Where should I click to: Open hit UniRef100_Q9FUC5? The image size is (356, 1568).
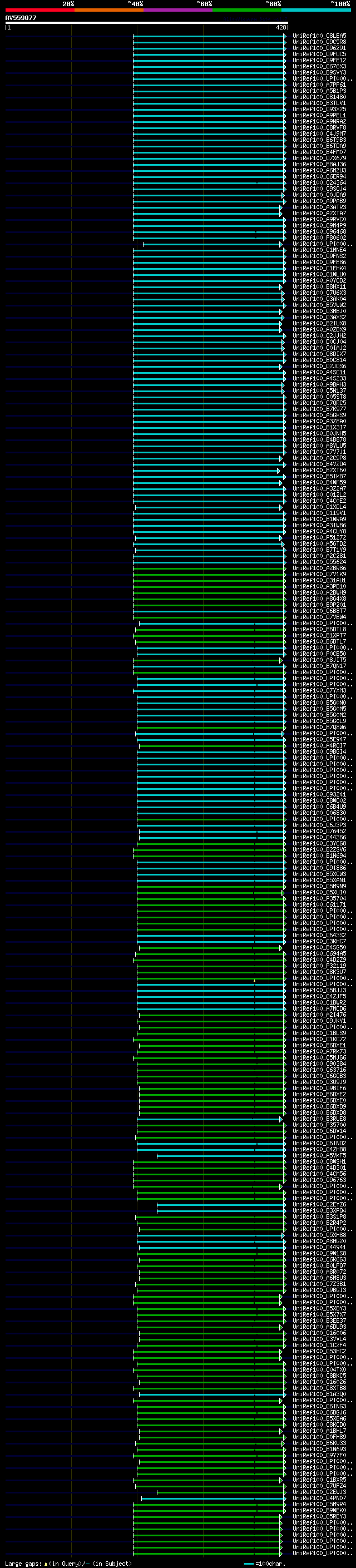point(319,54)
